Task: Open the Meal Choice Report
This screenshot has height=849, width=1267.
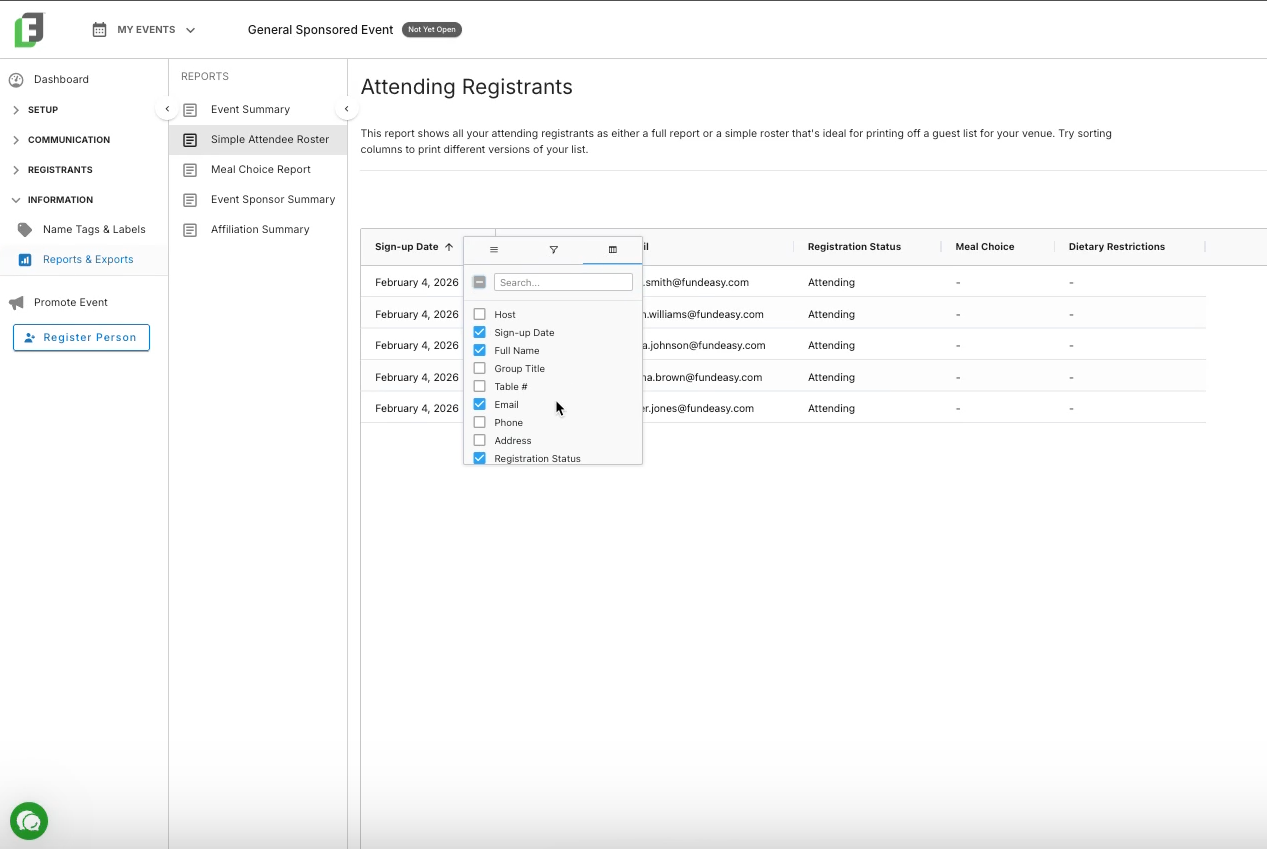Action: [x=258, y=170]
